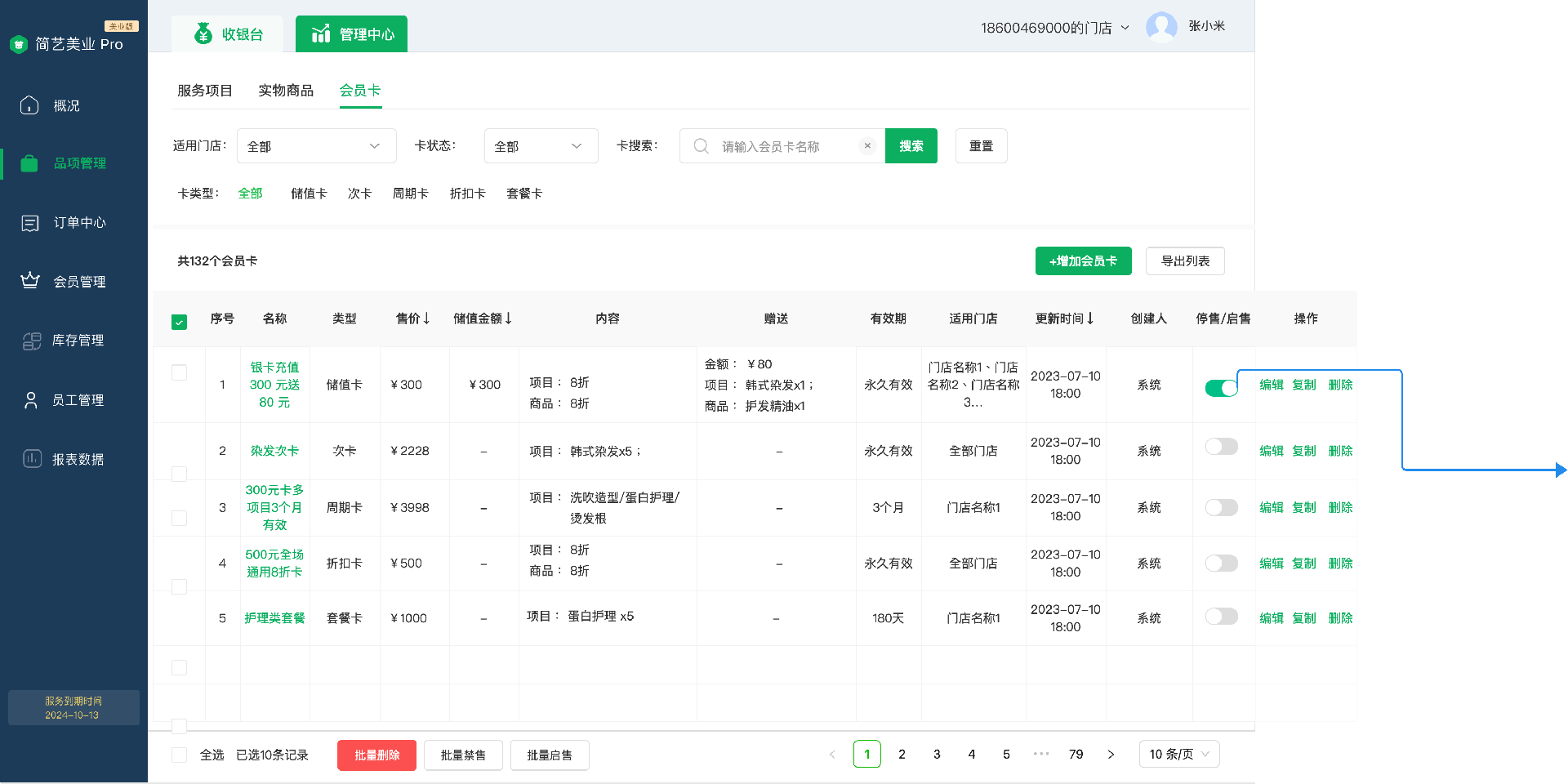The image size is (1568, 784).
Task: Click the user avatar next to 张小米
Action: tap(1161, 27)
